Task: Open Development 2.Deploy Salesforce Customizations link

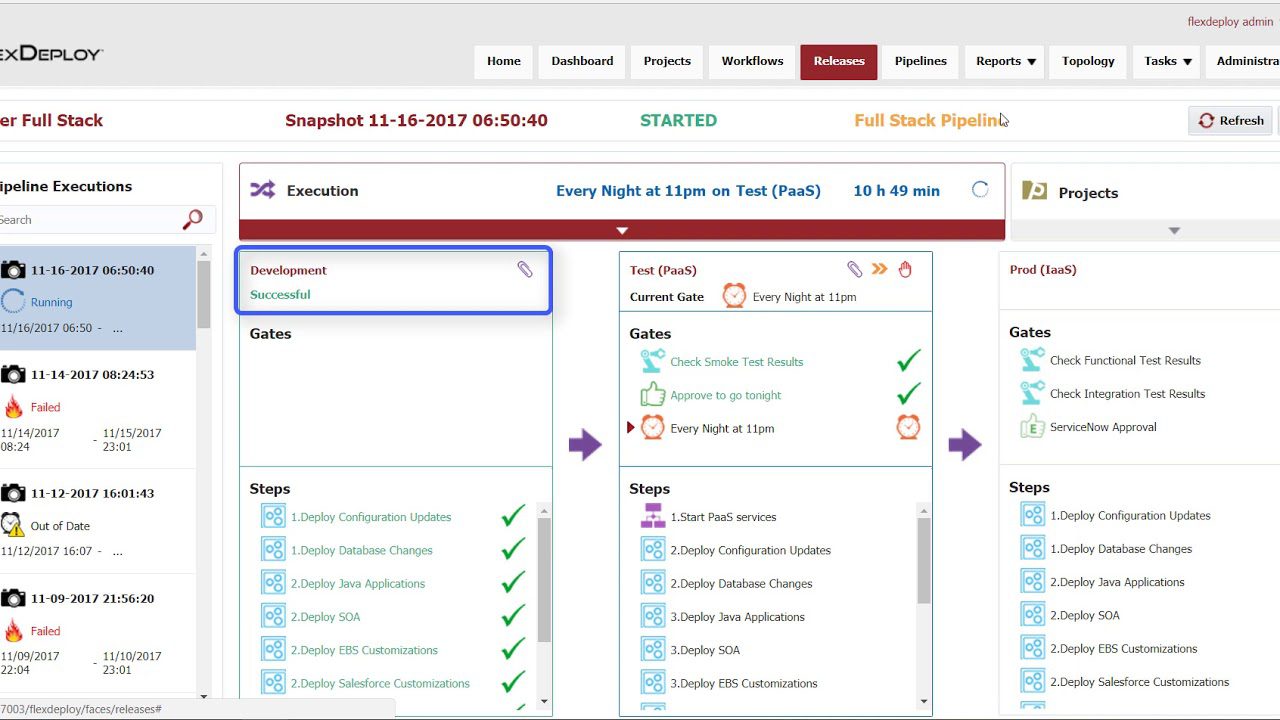Action: pos(380,683)
